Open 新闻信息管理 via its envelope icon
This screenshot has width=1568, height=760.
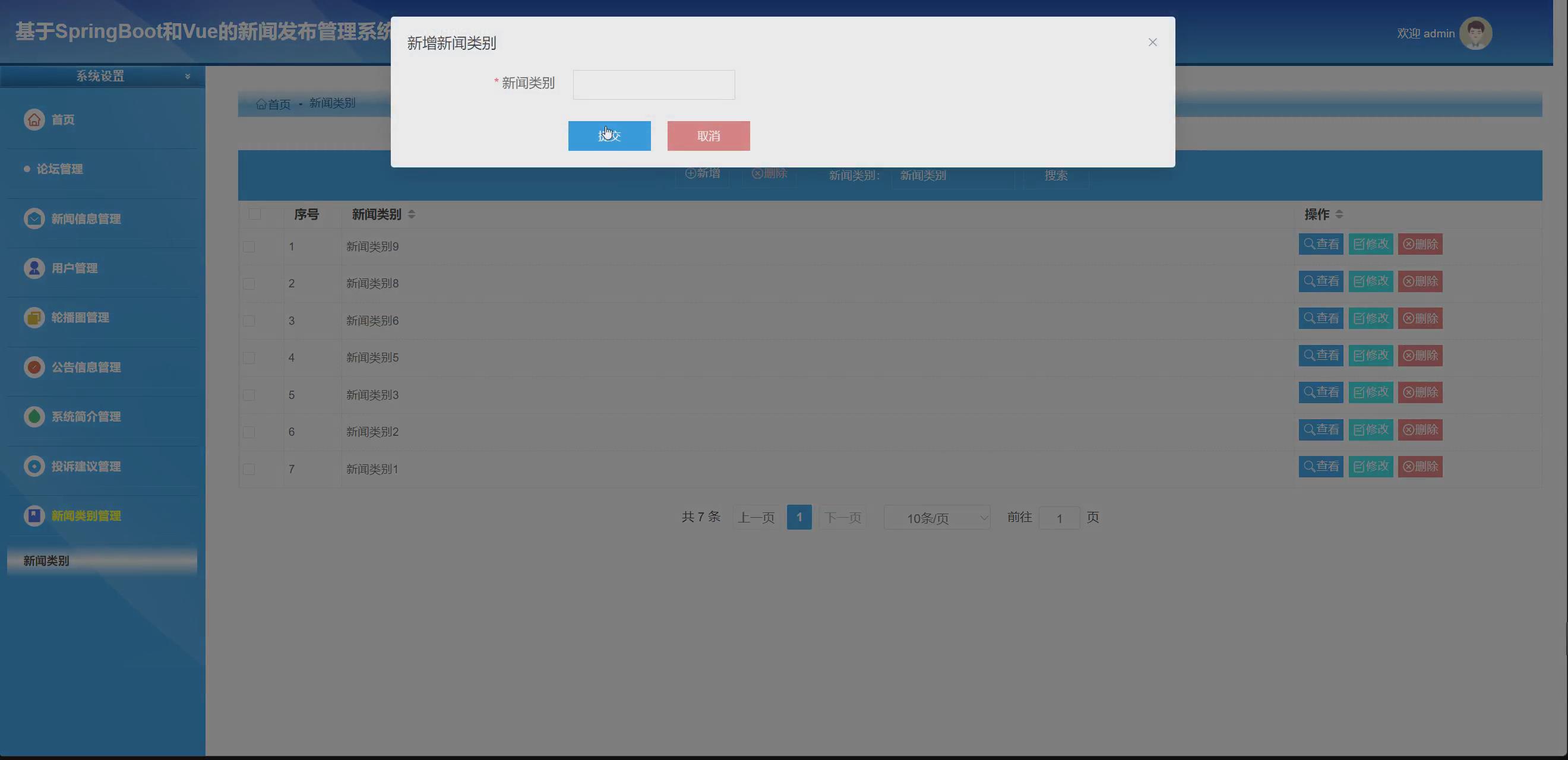point(34,218)
